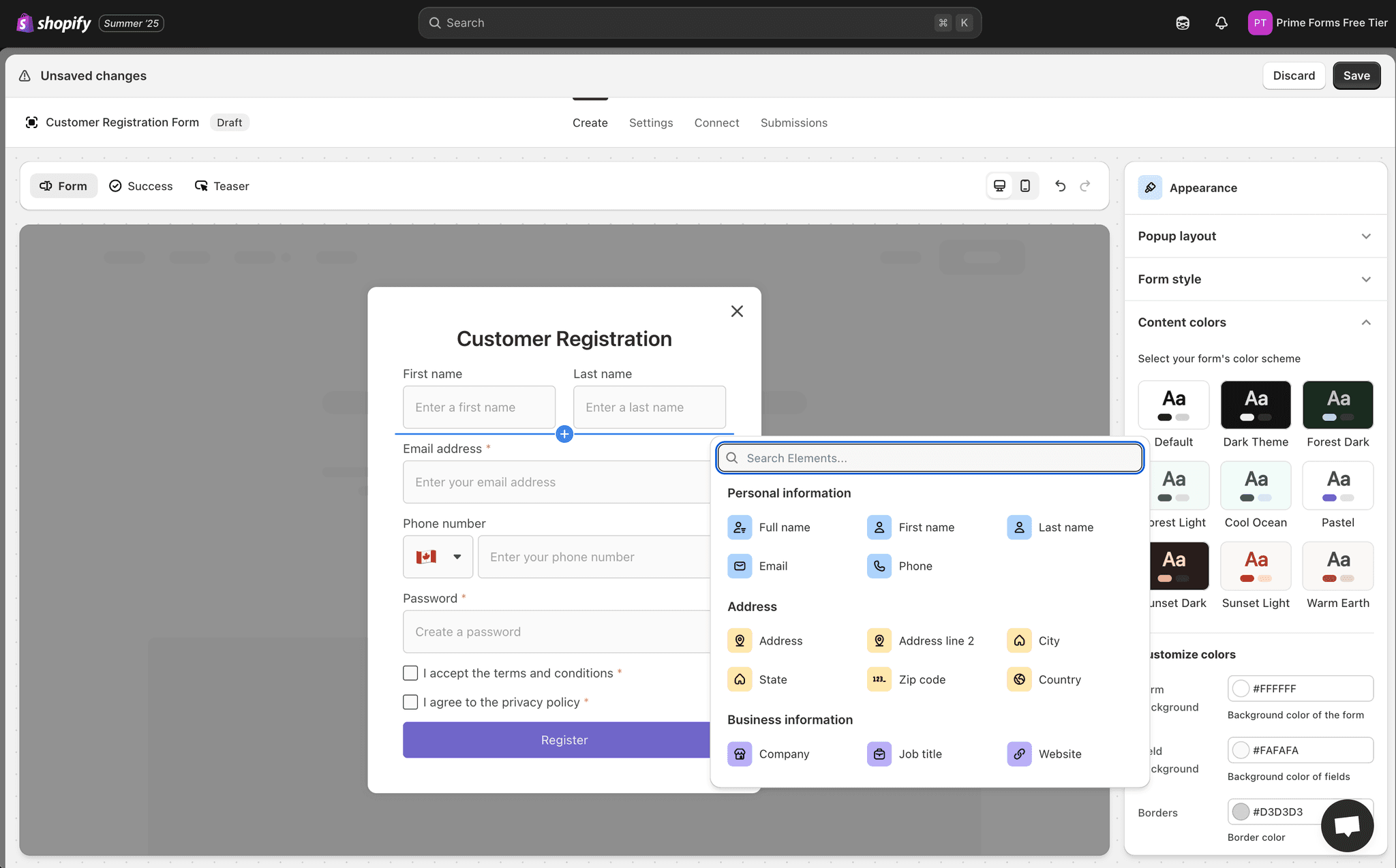Add the Phone element
This screenshot has width=1396, height=868.
tap(900, 566)
